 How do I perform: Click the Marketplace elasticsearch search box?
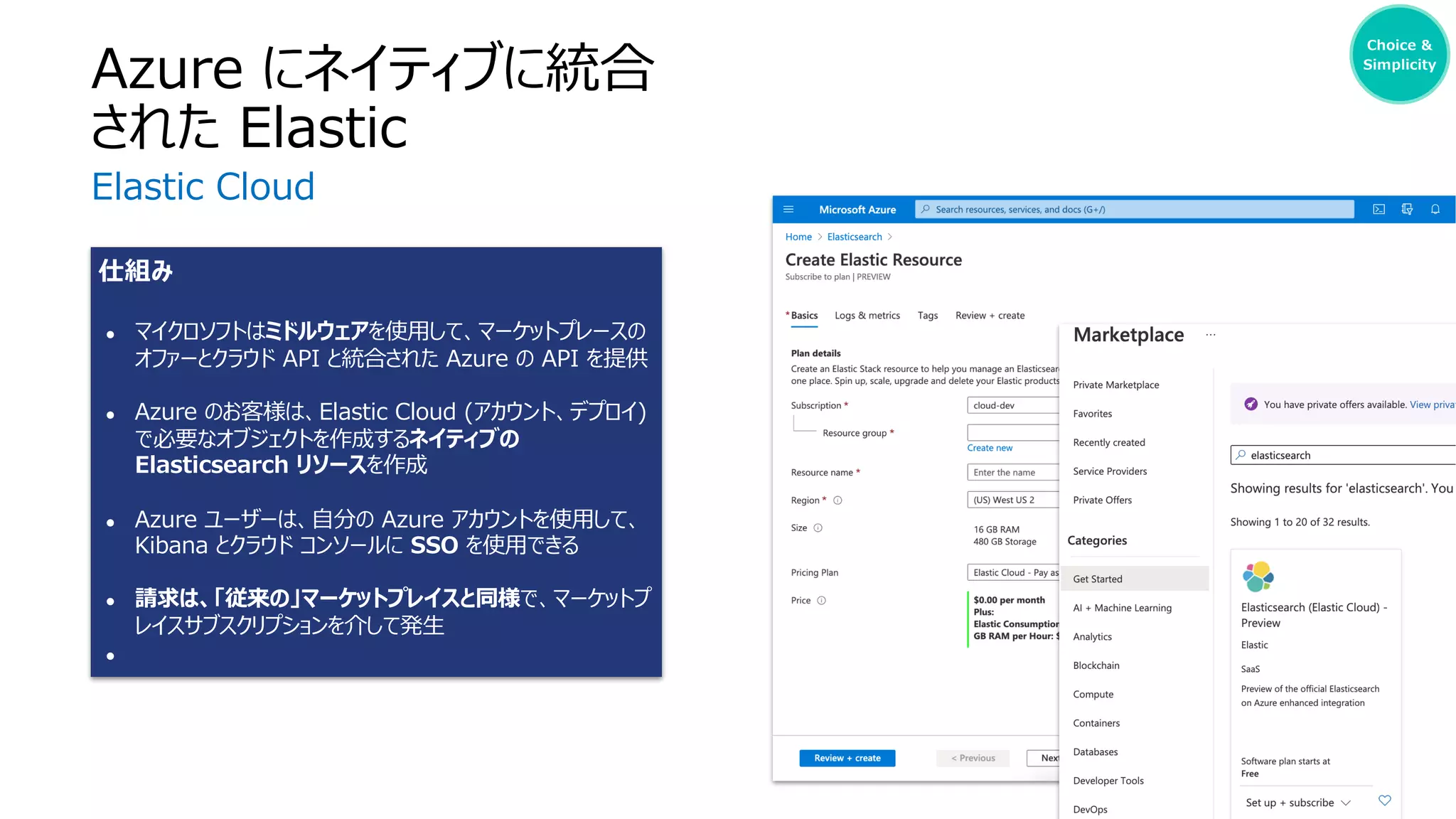1343,455
